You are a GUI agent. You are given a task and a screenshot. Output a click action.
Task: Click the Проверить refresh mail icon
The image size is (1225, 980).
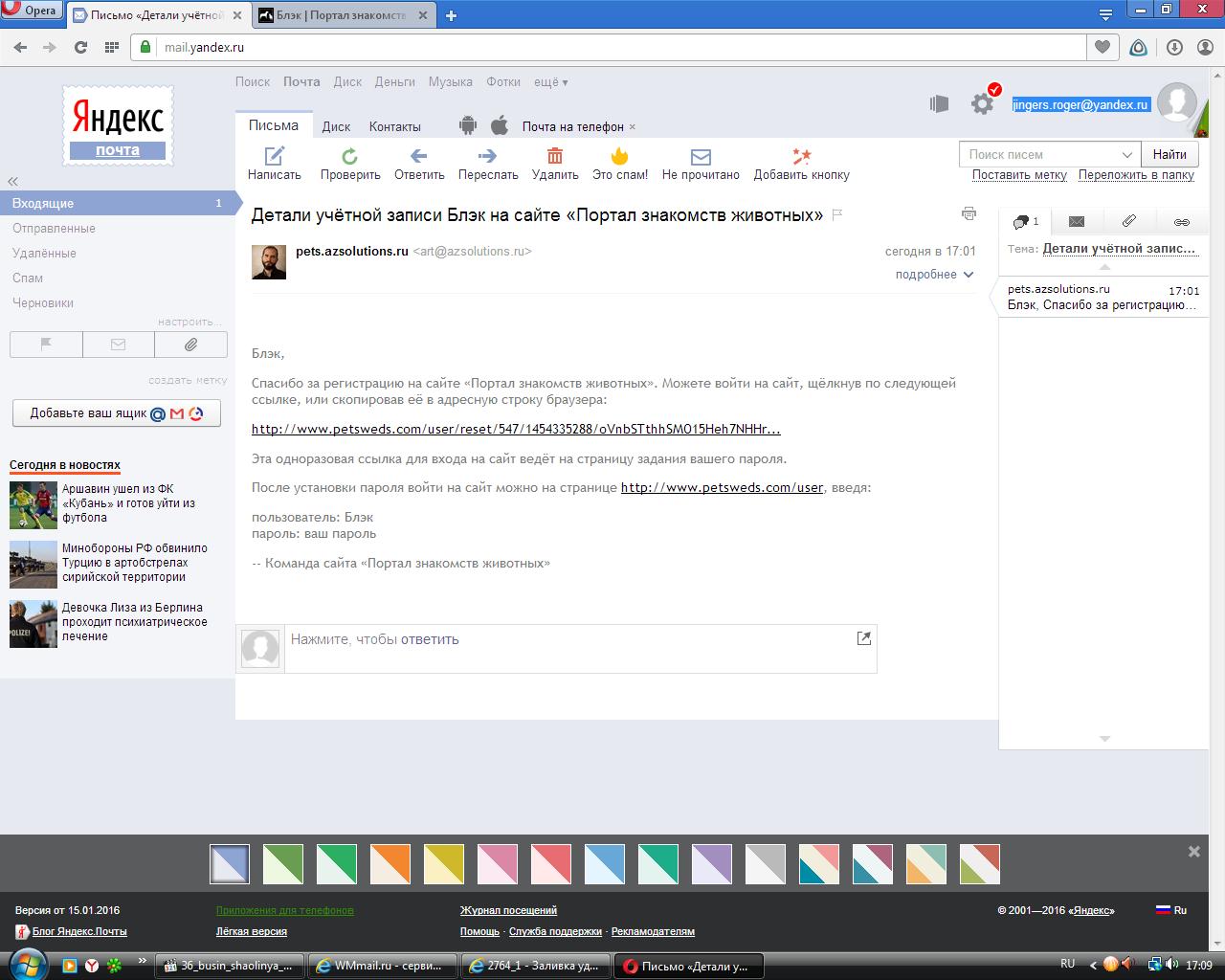tap(350, 156)
